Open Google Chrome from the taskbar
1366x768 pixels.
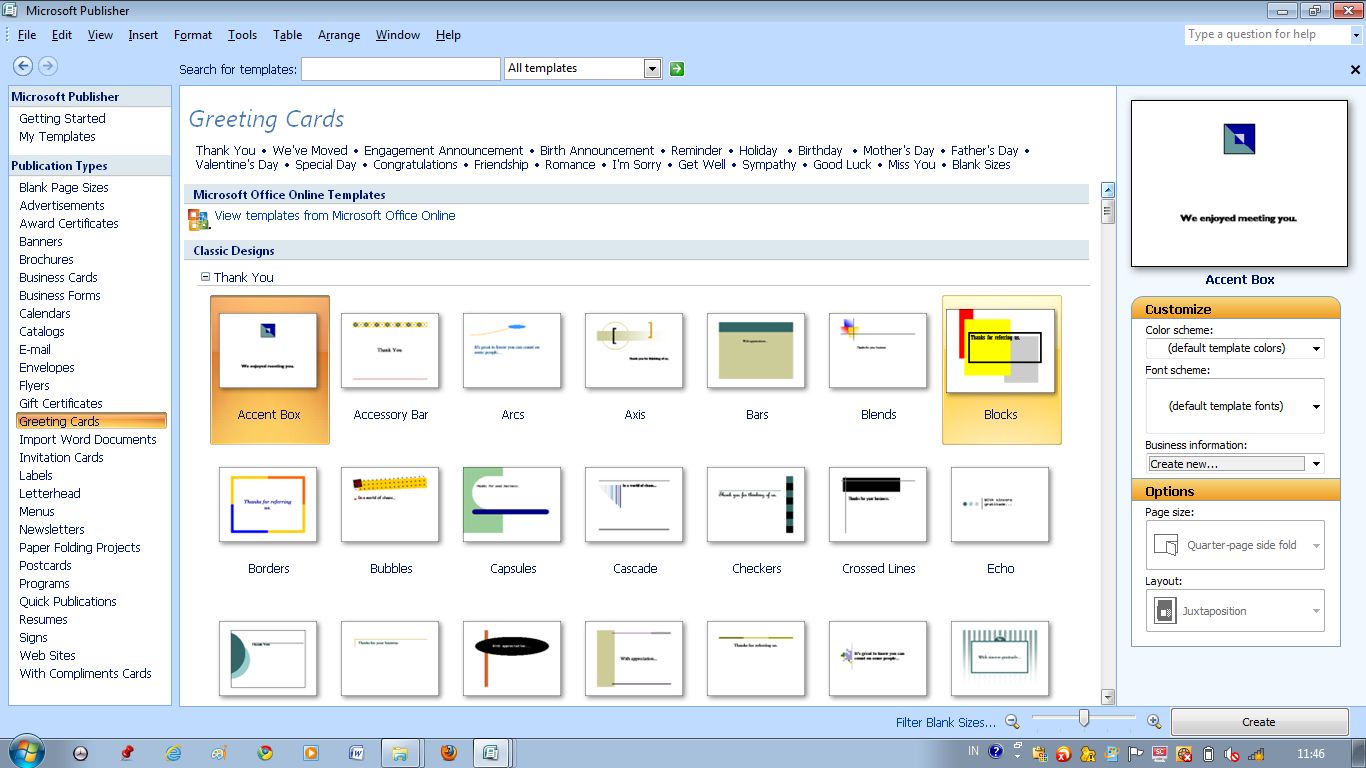tap(264, 753)
